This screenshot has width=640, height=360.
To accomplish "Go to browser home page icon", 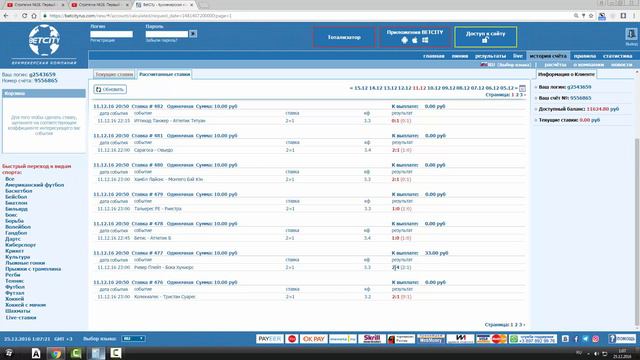I will (x=34, y=16).
